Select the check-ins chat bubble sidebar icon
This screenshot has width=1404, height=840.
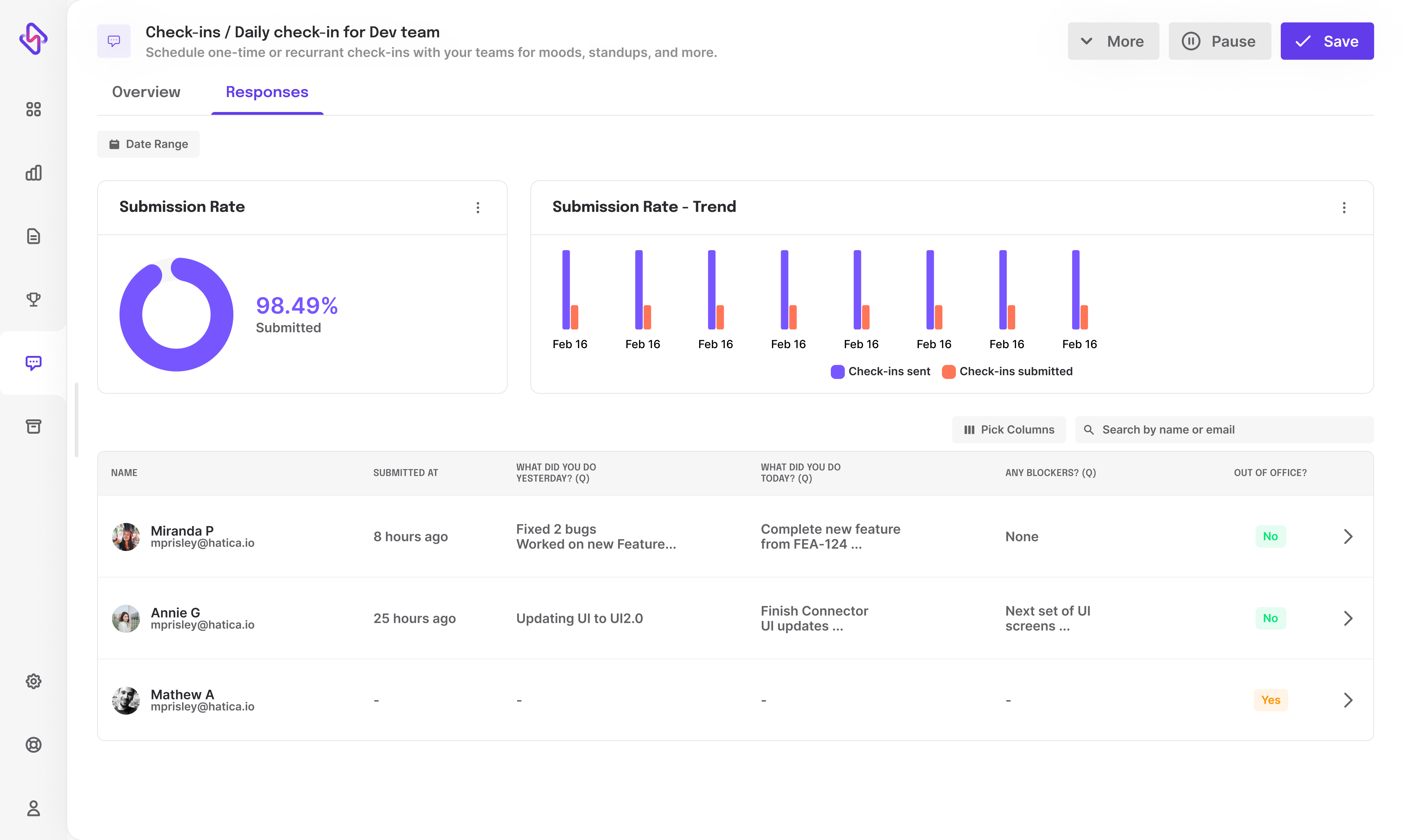point(33,363)
